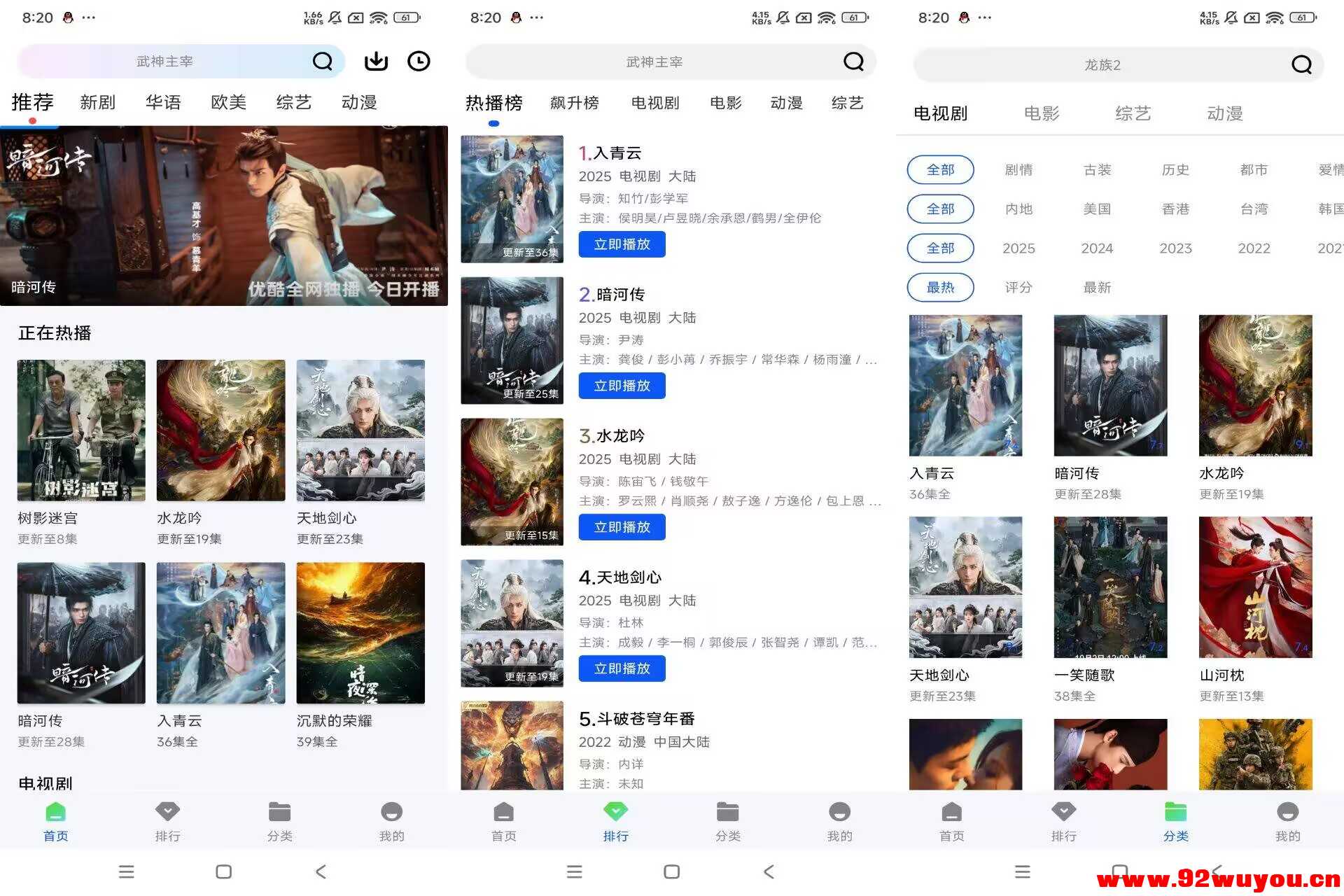Tap the search icon on the 热播榜 screen
This screenshot has width=1344, height=896.
(853, 61)
